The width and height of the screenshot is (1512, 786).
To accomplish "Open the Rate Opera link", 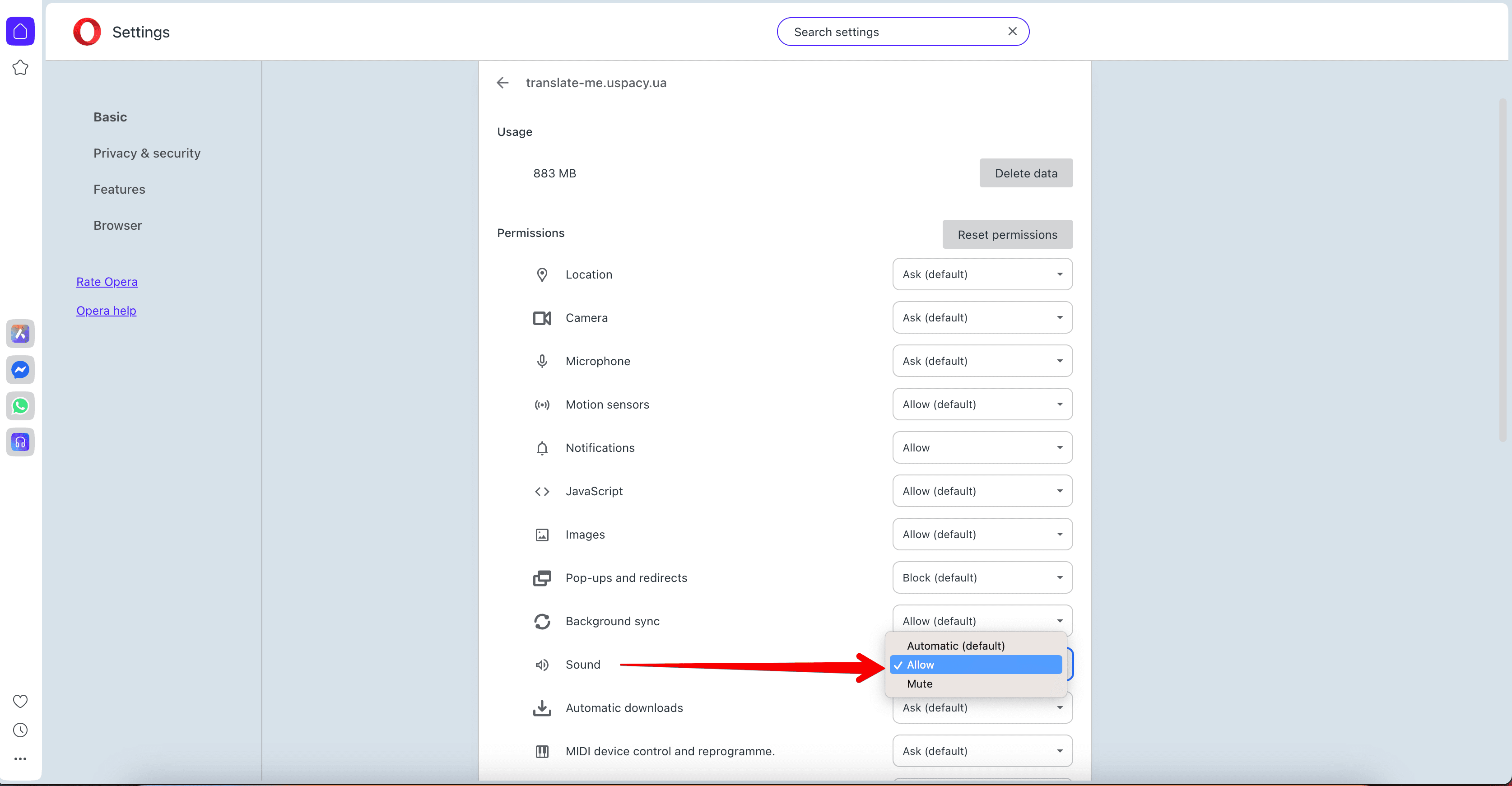I will (107, 282).
